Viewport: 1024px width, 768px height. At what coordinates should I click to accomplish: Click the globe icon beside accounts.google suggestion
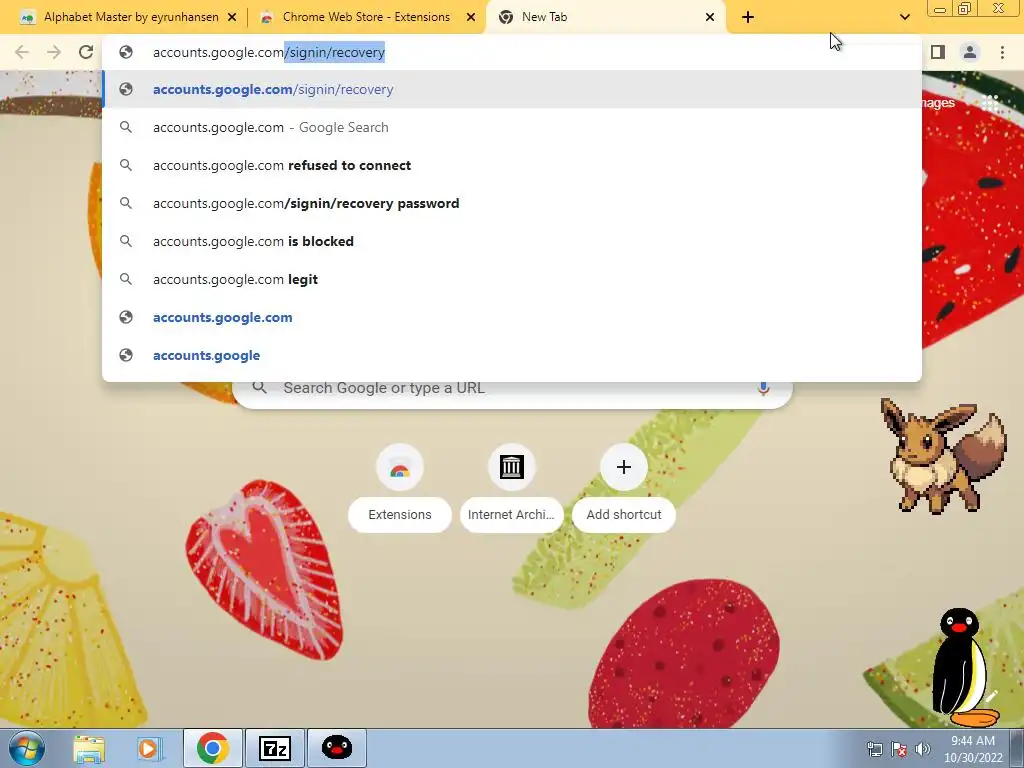[126, 355]
